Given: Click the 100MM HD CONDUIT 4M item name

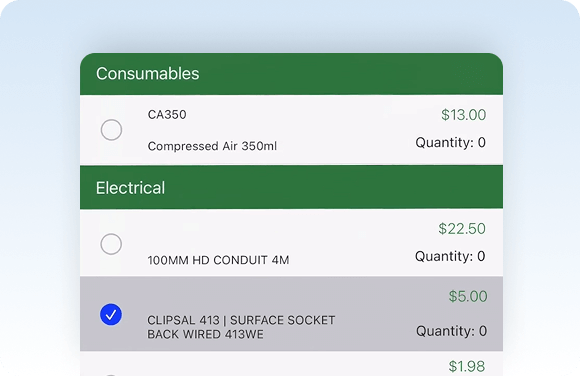Looking at the screenshot, I should click(218, 260).
